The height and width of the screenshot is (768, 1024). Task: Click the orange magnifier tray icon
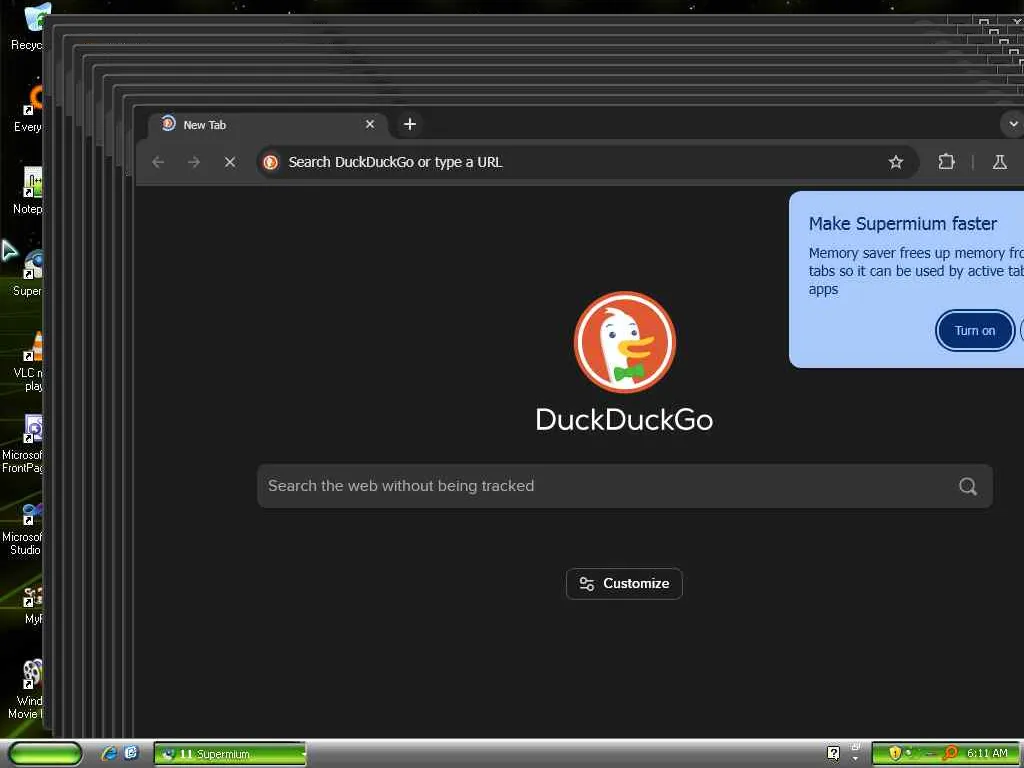950,753
